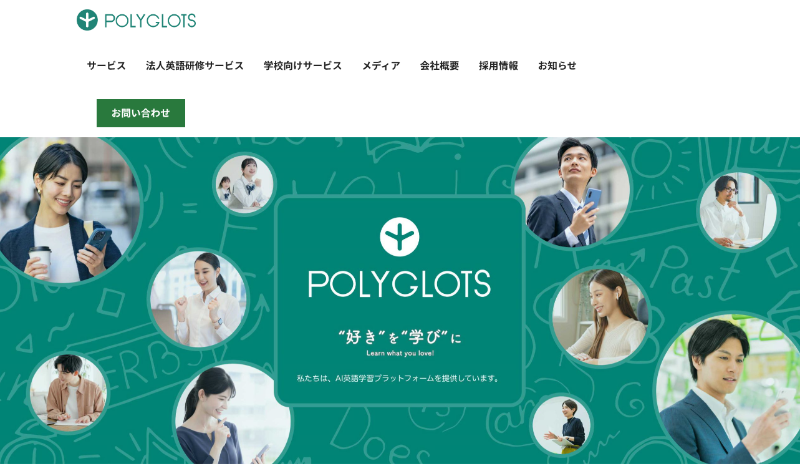Viewport: 800px width, 471px height.
Task: Select photo of woman with clenched fists cheering
Action: [x=199, y=299]
